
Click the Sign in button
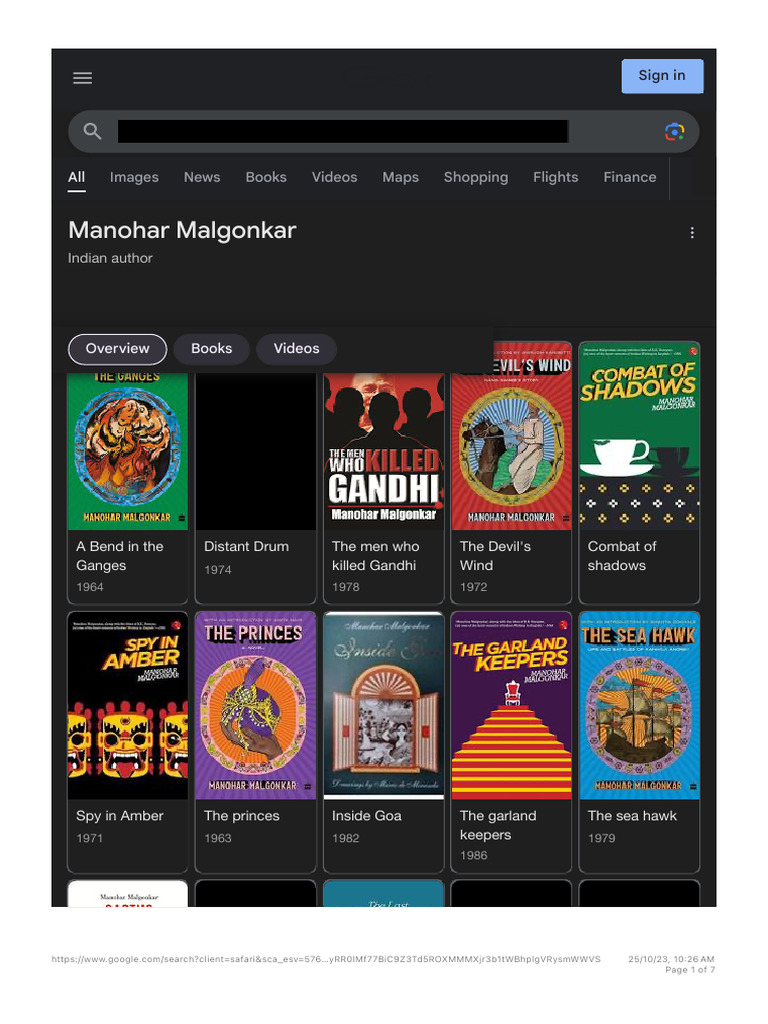(662, 76)
